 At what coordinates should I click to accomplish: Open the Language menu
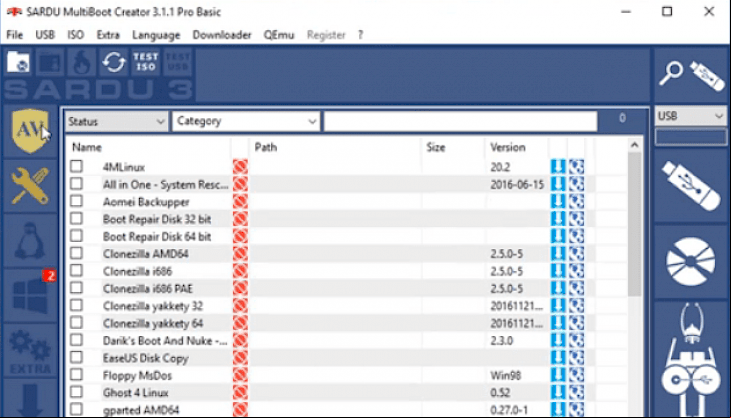pyautogui.click(x=156, y=35)
